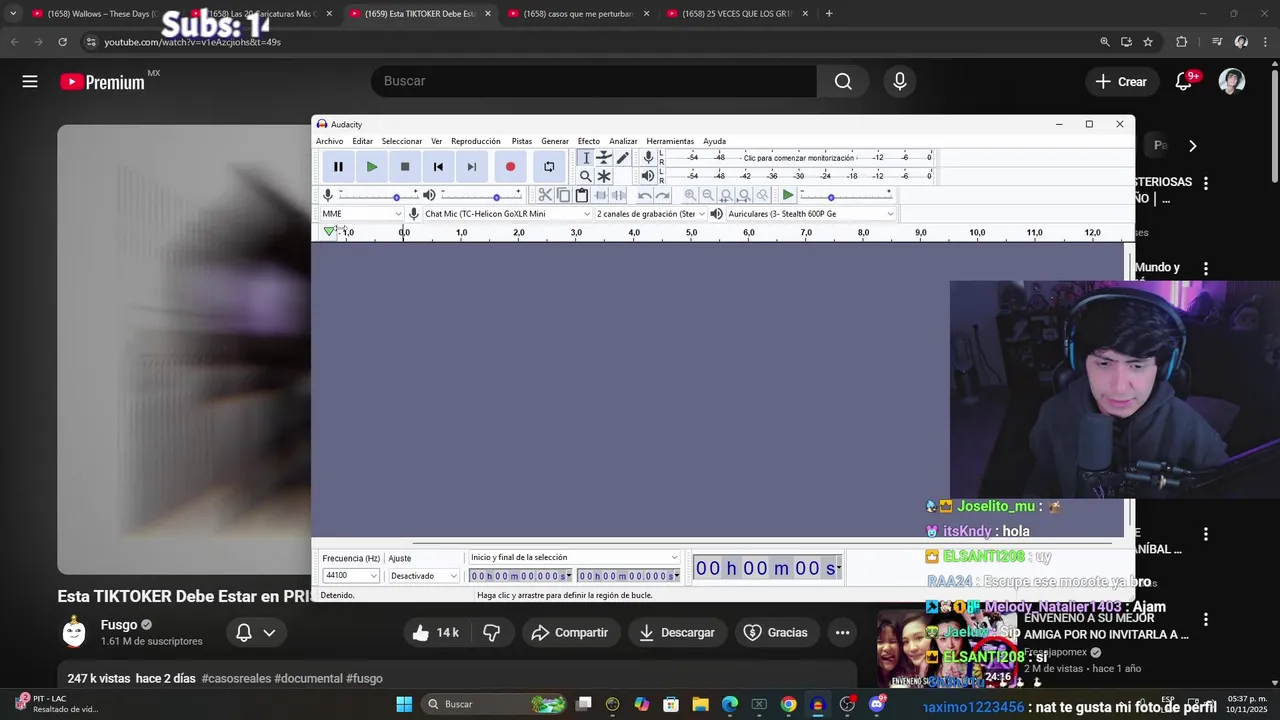Adjust the playback speed slider
This screenshot has height=720, width=1280.
coord(846,196)
